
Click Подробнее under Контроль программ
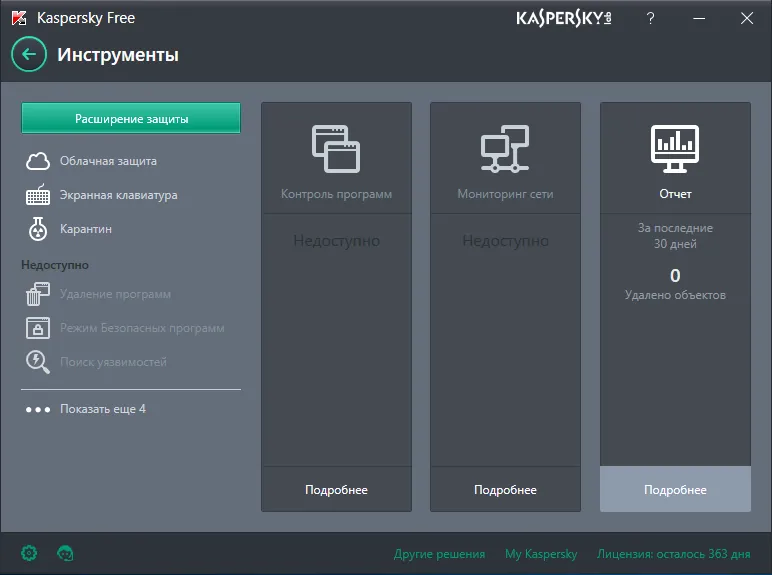336,489
